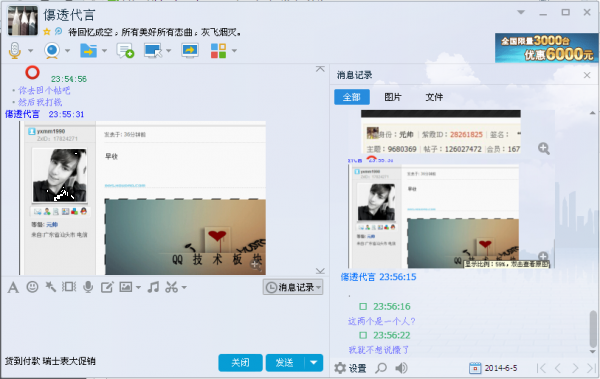600x379 pixels.
Task: Click the window menu dropdown triangle
Action: 521,12
